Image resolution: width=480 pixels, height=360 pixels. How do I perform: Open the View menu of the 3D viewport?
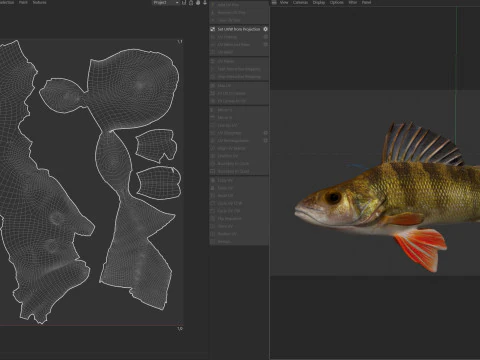[284, 2]
